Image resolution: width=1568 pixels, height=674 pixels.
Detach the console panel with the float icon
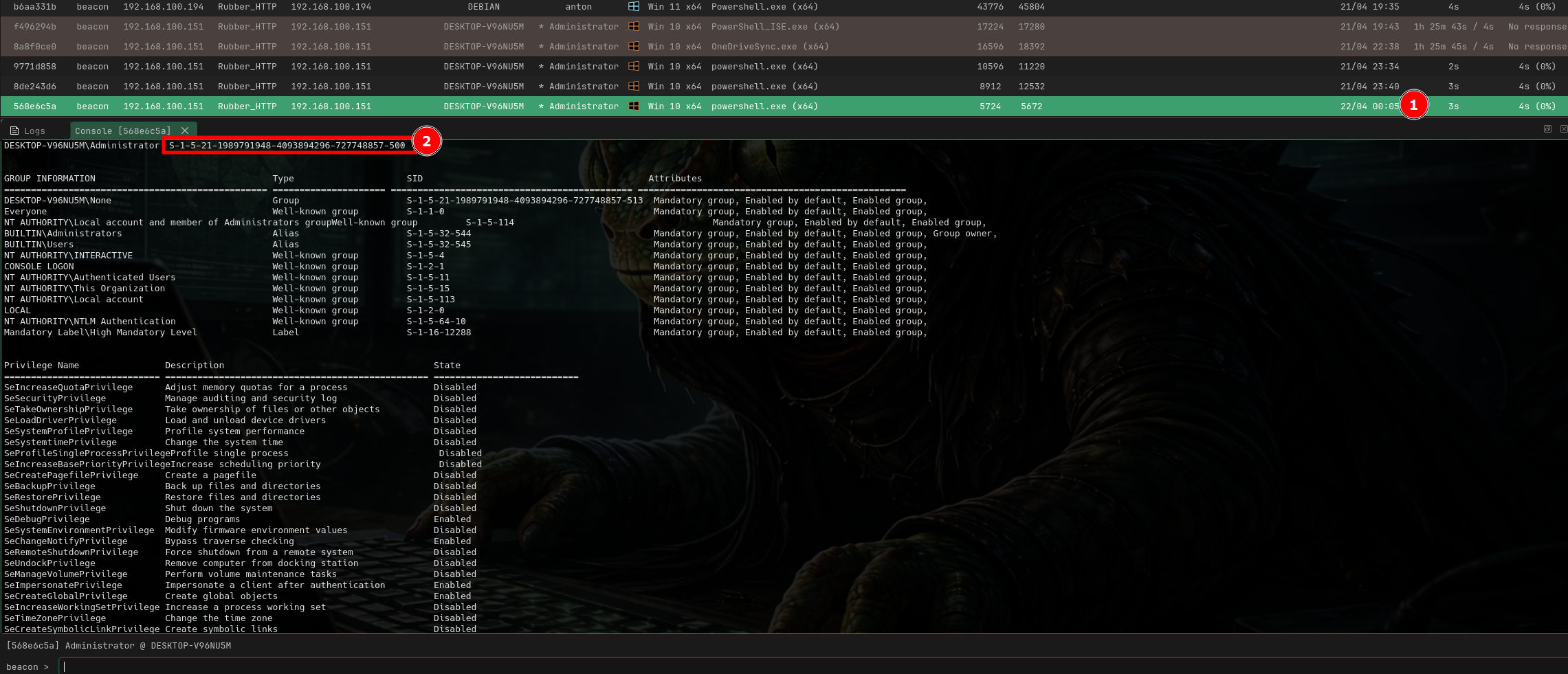click(x=1547, y=129)
